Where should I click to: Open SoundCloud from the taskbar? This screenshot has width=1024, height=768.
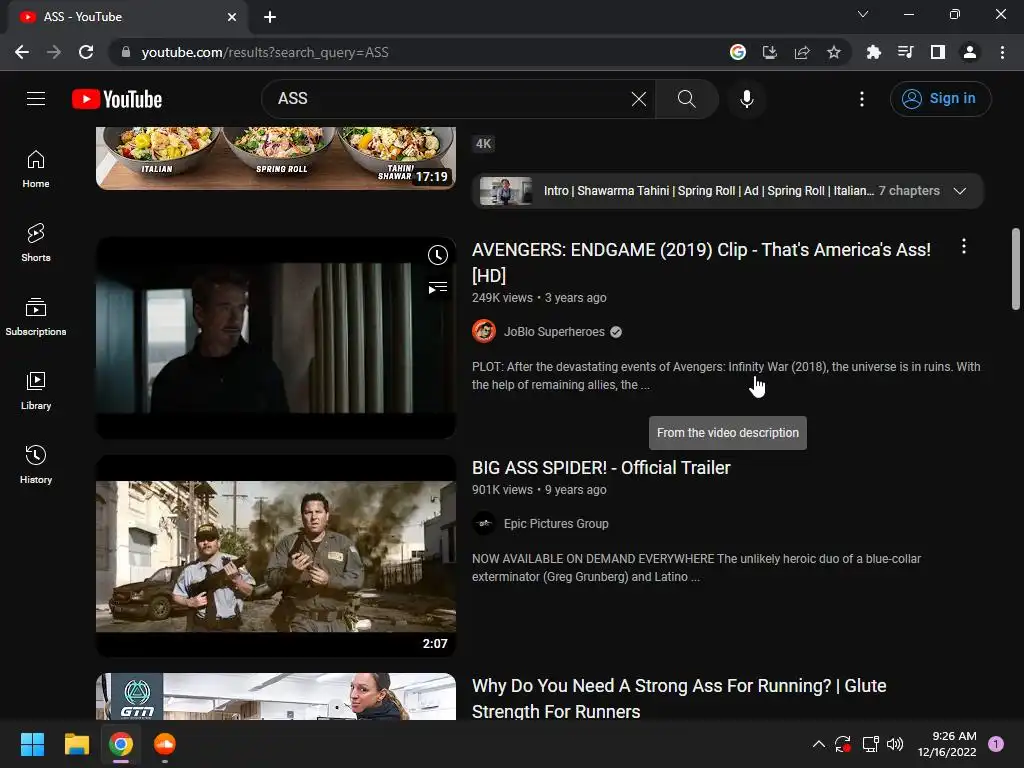tap(165, 744)
